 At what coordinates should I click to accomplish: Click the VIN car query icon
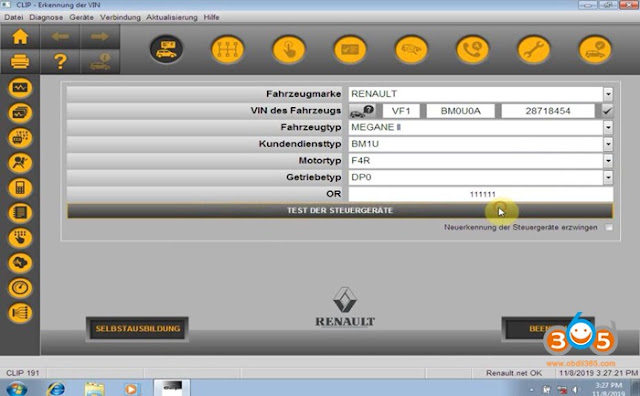(x=362, y=111)
